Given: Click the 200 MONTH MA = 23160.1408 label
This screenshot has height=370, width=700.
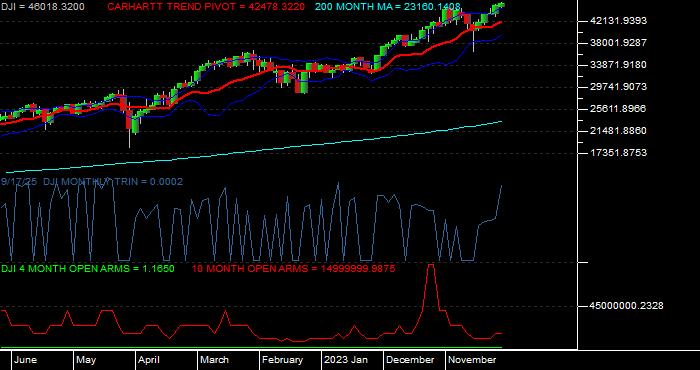Looking at the screenshot, I should pyautogui.click(x=388, y=7).
